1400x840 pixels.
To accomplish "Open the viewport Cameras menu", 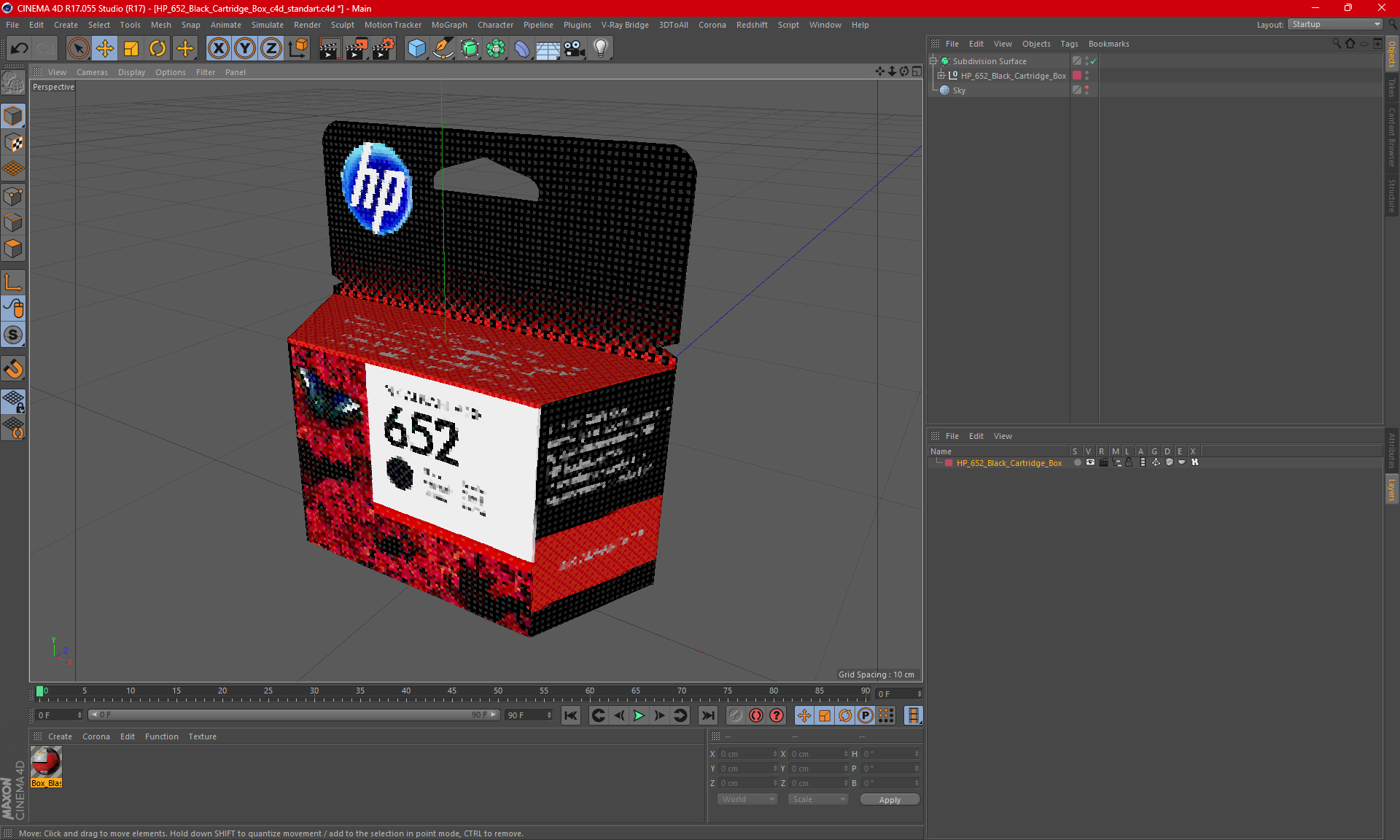I will click(92, 72).
